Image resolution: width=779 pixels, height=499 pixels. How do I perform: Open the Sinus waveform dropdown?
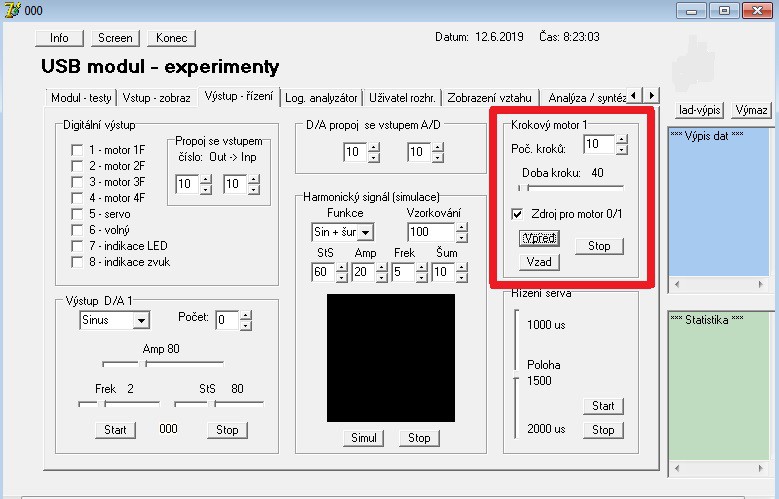tap(141, 320)
